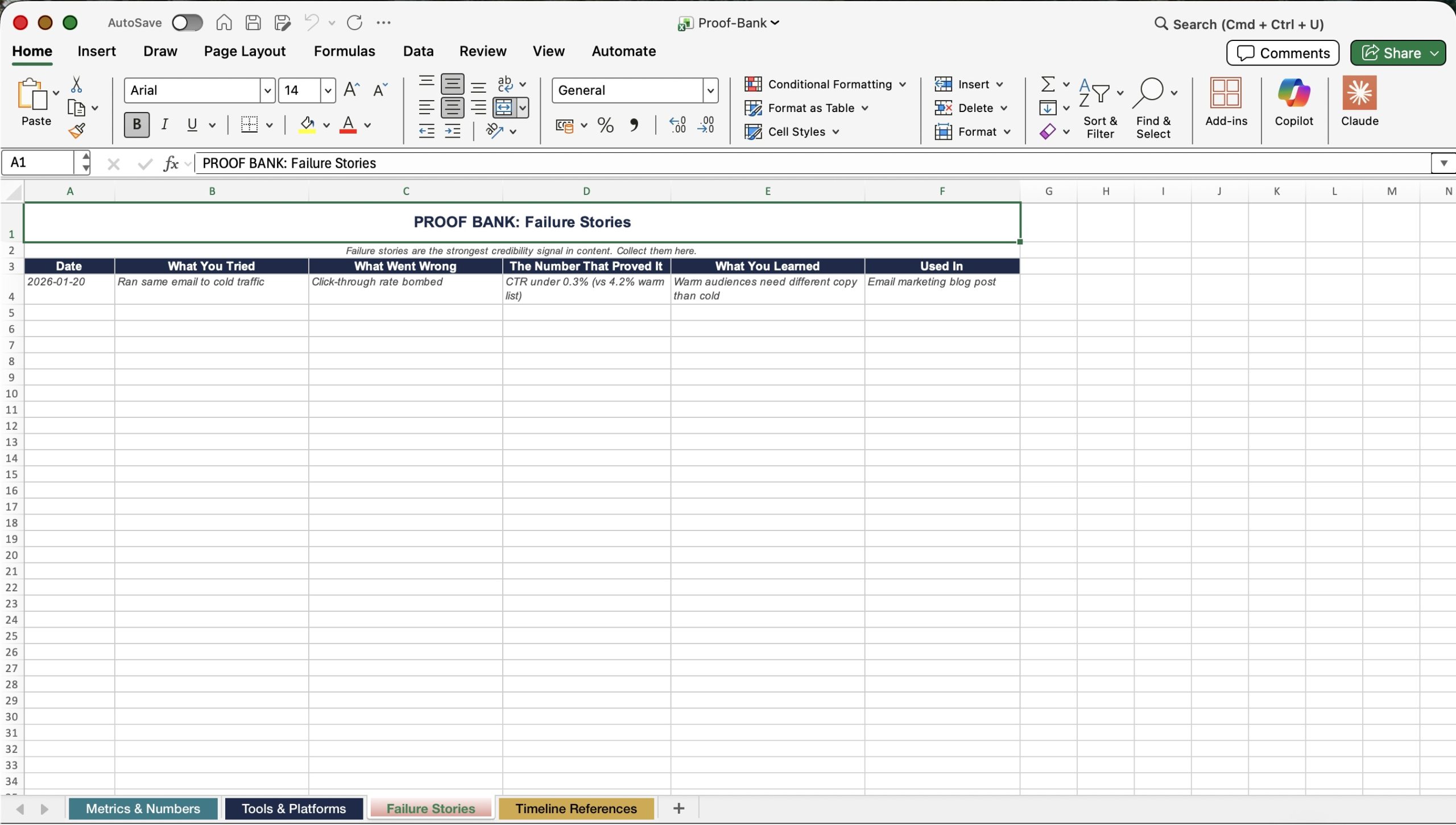Screen dimensions: 1456x825
Task: Open the Comments pane button
Action: click(1283, 53)
